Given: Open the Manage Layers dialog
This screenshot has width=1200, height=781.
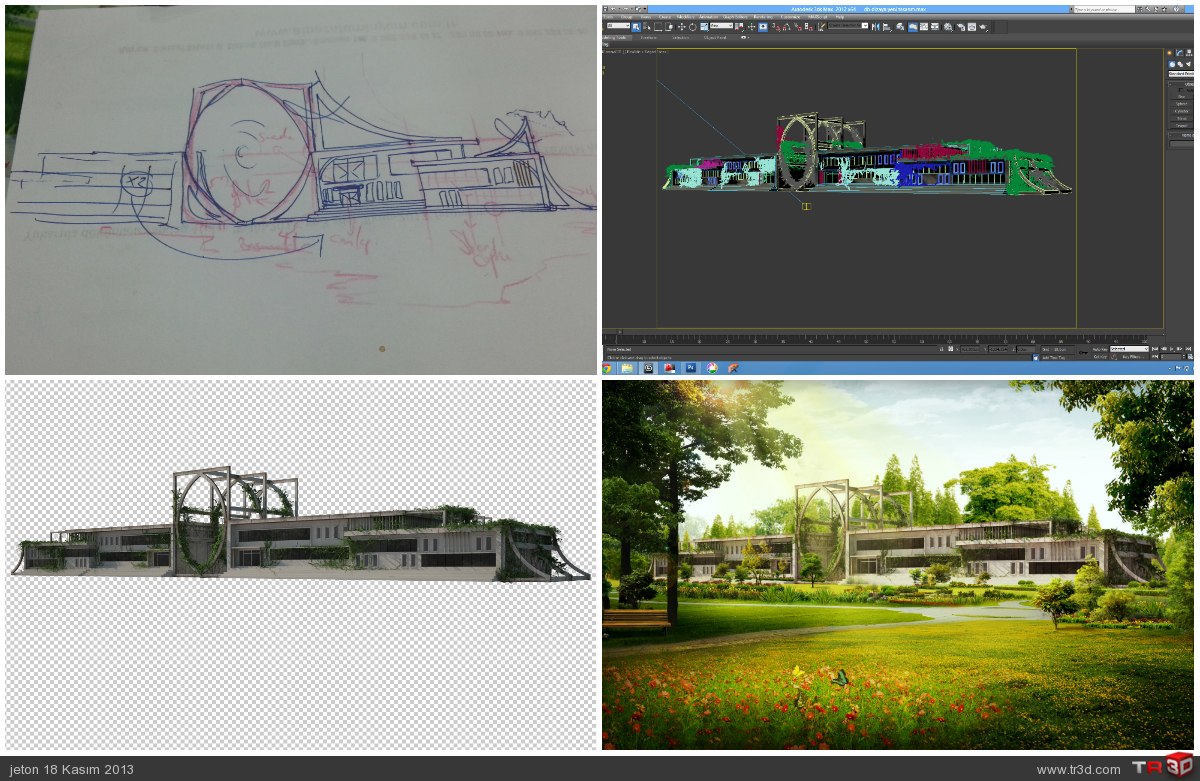Looking at the screenshot, I should tap(901, 26).
